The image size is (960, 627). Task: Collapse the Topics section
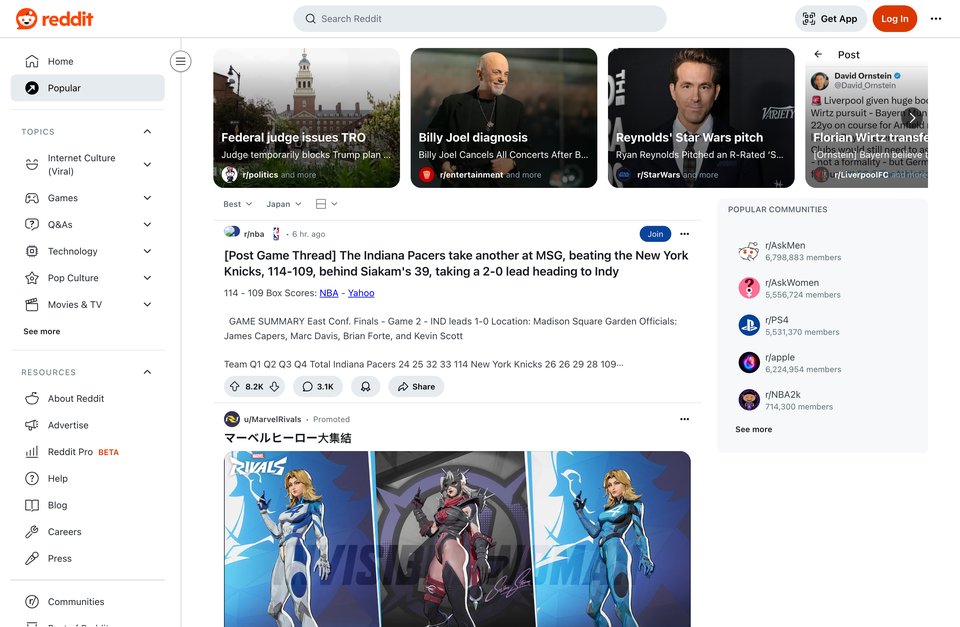147,132
